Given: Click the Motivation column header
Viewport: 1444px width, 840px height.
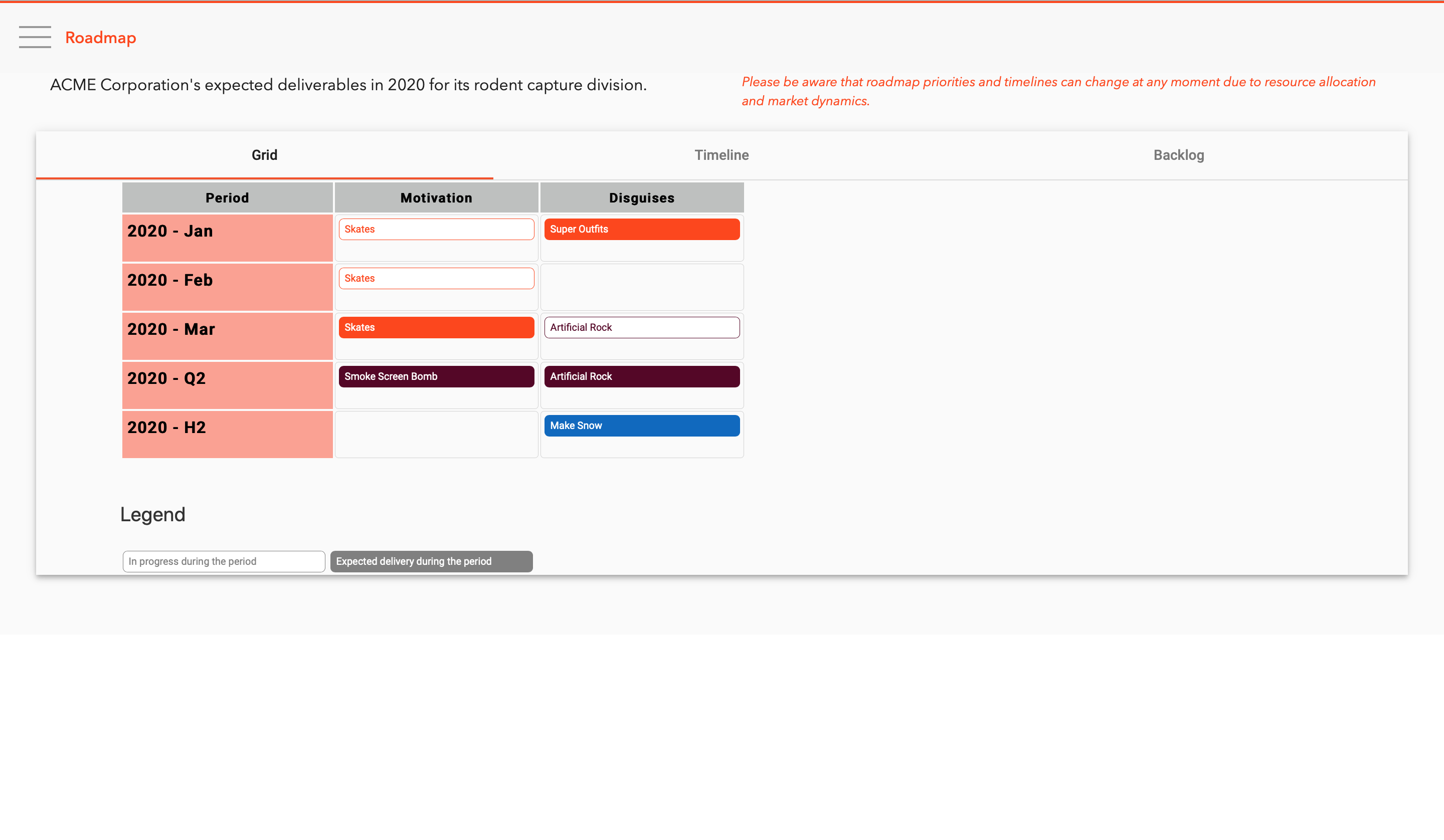Looking at the screenshot, I should pyautogui.click(x=436, y=198).
